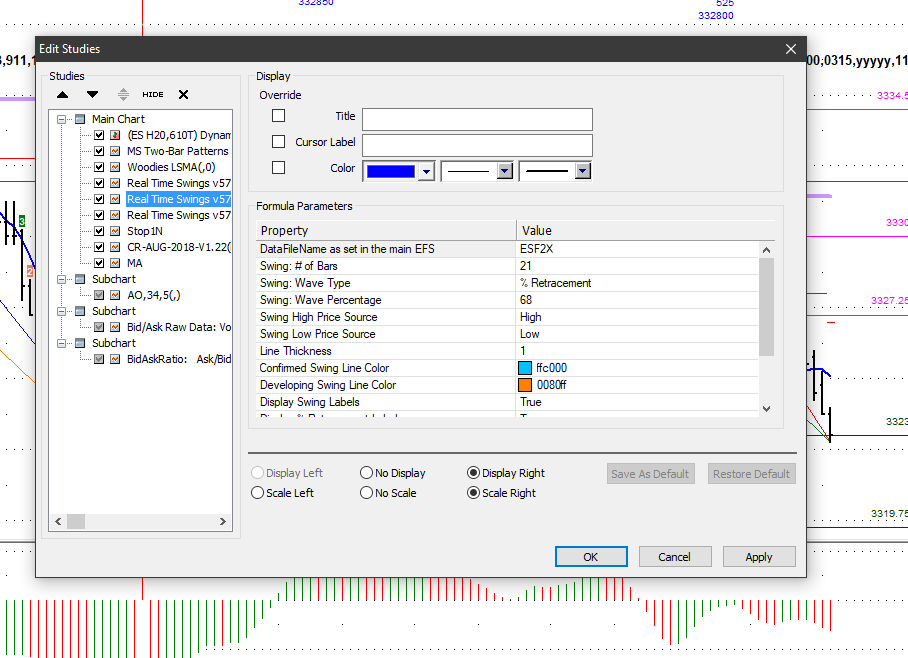Click the icon beside AO,34,5(,)

(x=115, y=295)
